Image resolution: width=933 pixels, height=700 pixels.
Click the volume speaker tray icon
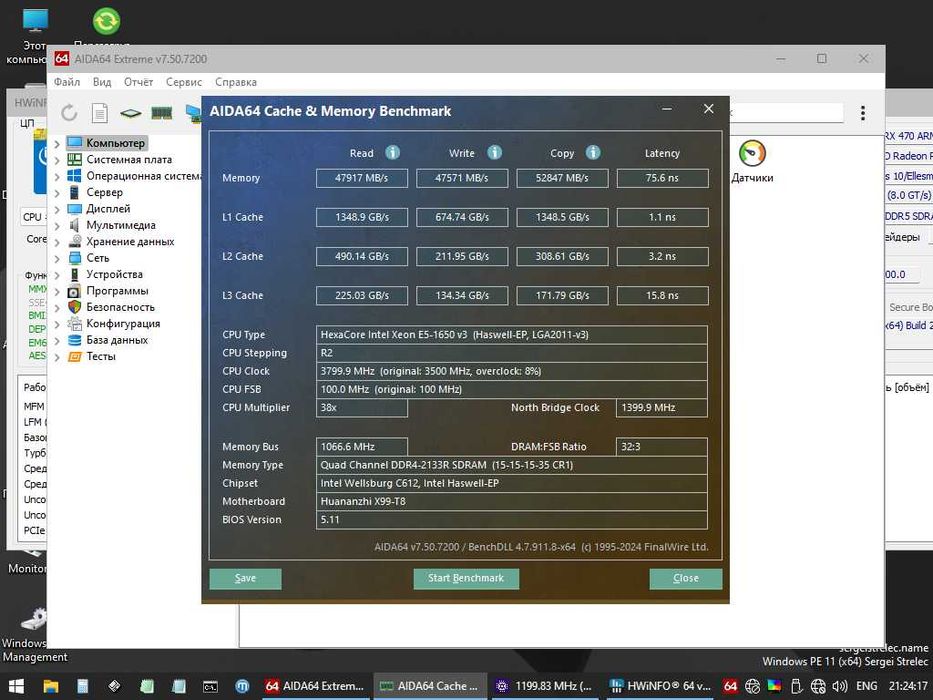(839, 686)
